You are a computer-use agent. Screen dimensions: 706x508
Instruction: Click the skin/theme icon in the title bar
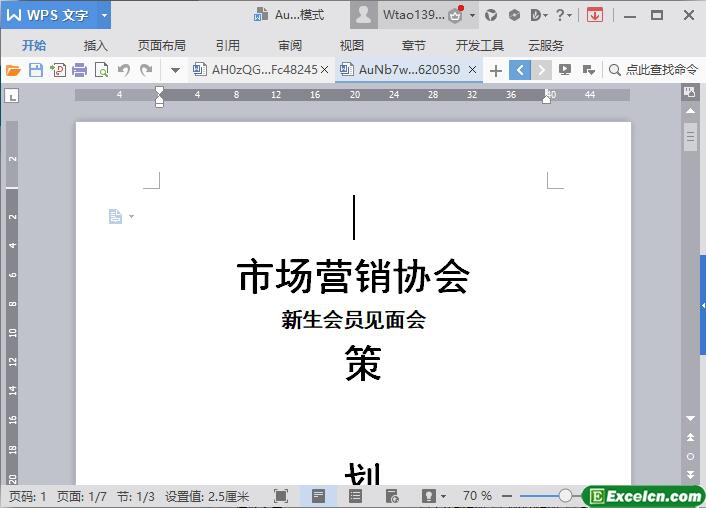tap(491, 15)
